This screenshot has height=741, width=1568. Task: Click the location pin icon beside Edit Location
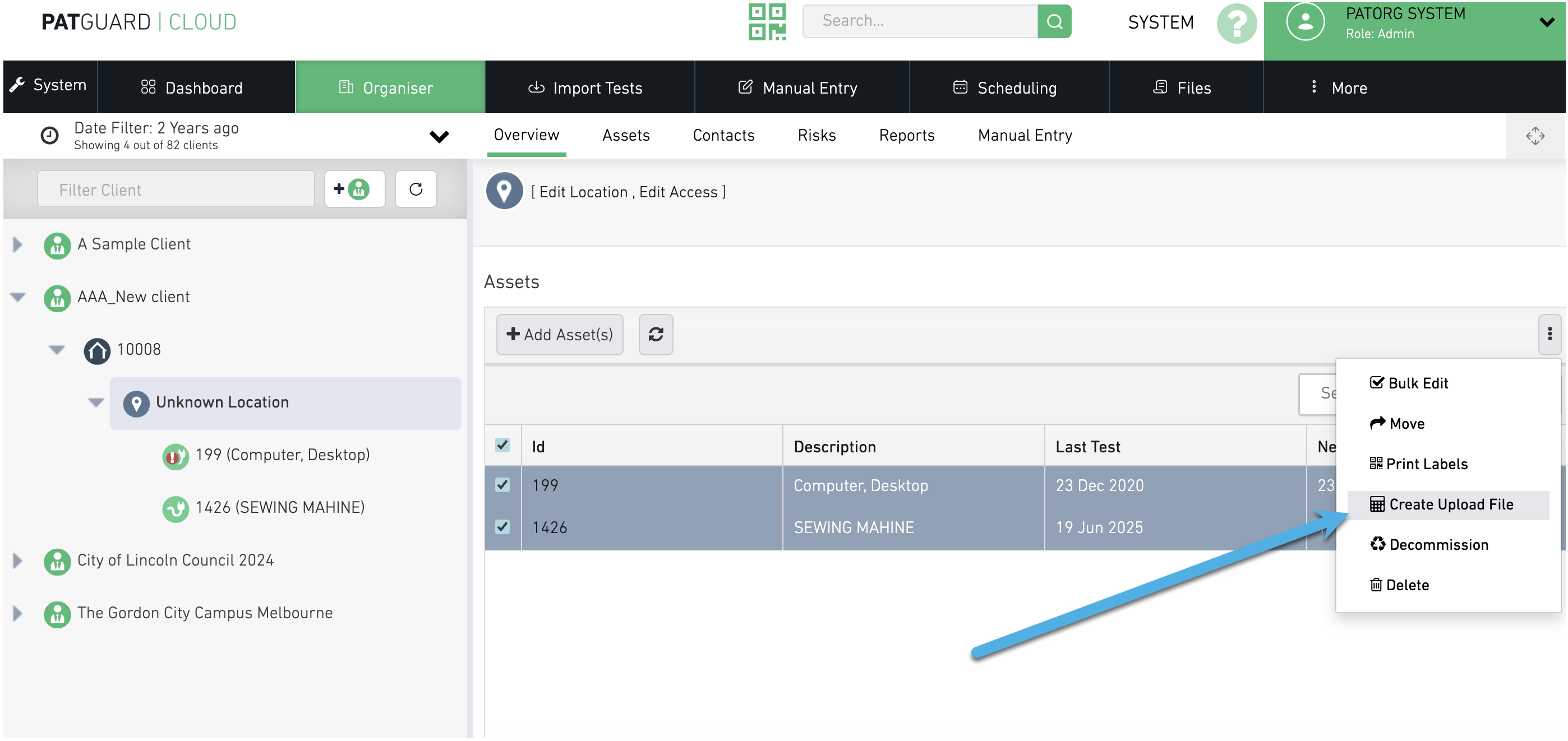click(x=504, y=191)
